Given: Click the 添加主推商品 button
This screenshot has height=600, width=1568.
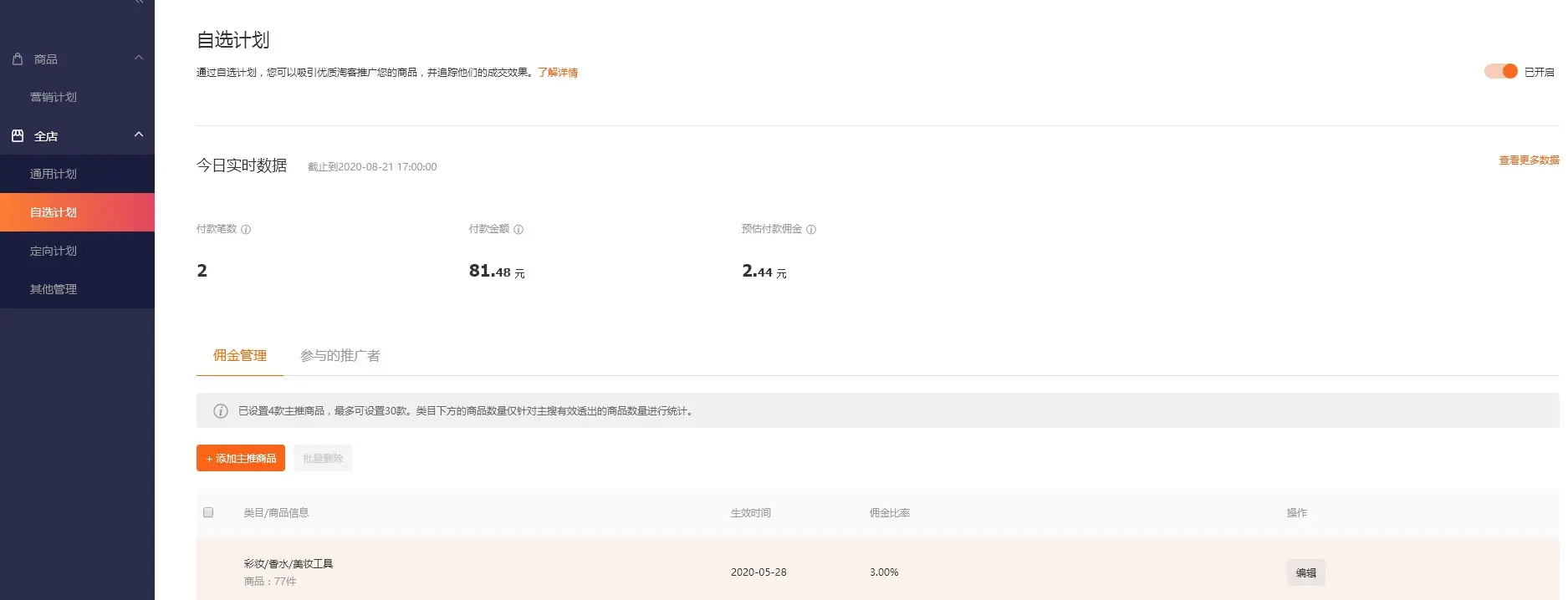Looking at the screenshot, I should [241, 458].
